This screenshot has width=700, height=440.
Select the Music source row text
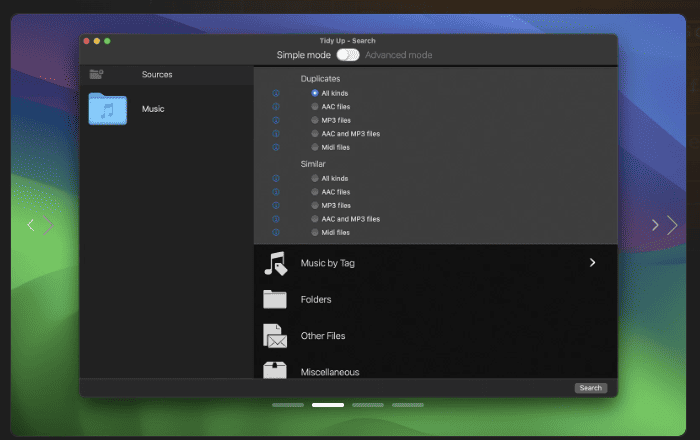tap(153, 109)
